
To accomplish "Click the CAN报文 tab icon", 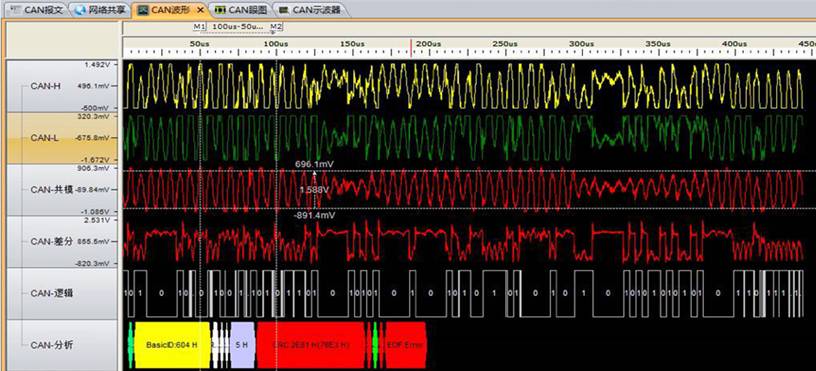I will 15,10.
